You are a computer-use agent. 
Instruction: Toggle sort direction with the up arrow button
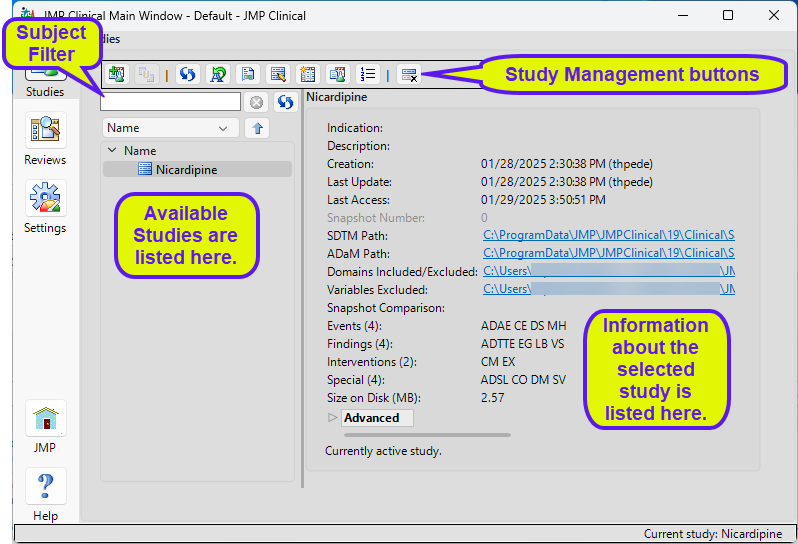coord(257,128)
